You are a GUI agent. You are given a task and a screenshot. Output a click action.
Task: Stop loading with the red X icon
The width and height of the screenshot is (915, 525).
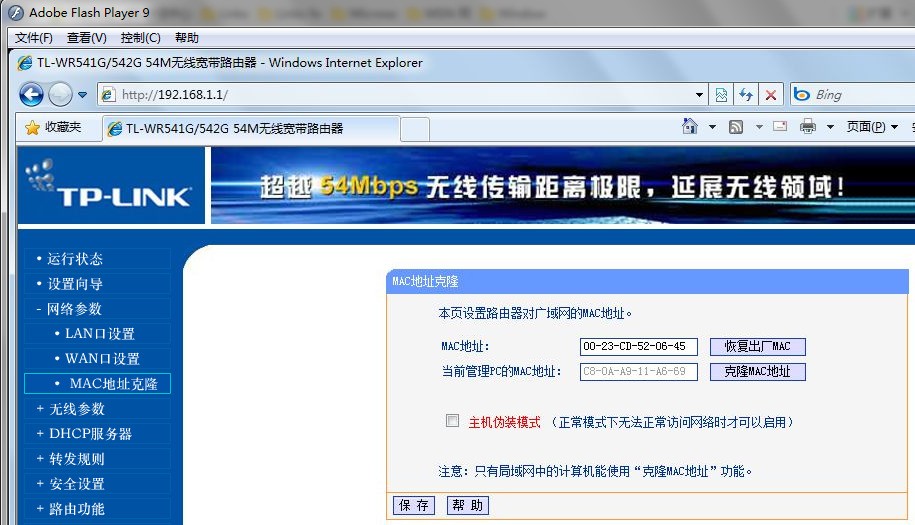tap(771, 95)
